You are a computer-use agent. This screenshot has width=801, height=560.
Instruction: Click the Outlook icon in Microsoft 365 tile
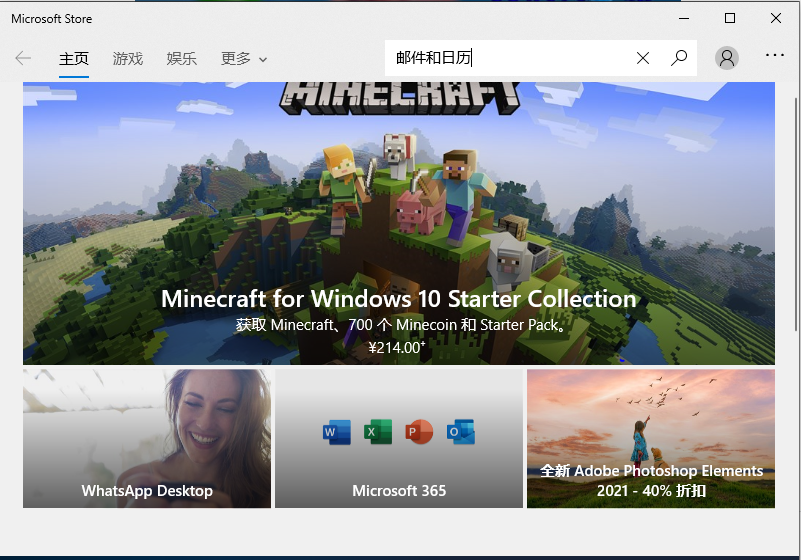point(461,432)
